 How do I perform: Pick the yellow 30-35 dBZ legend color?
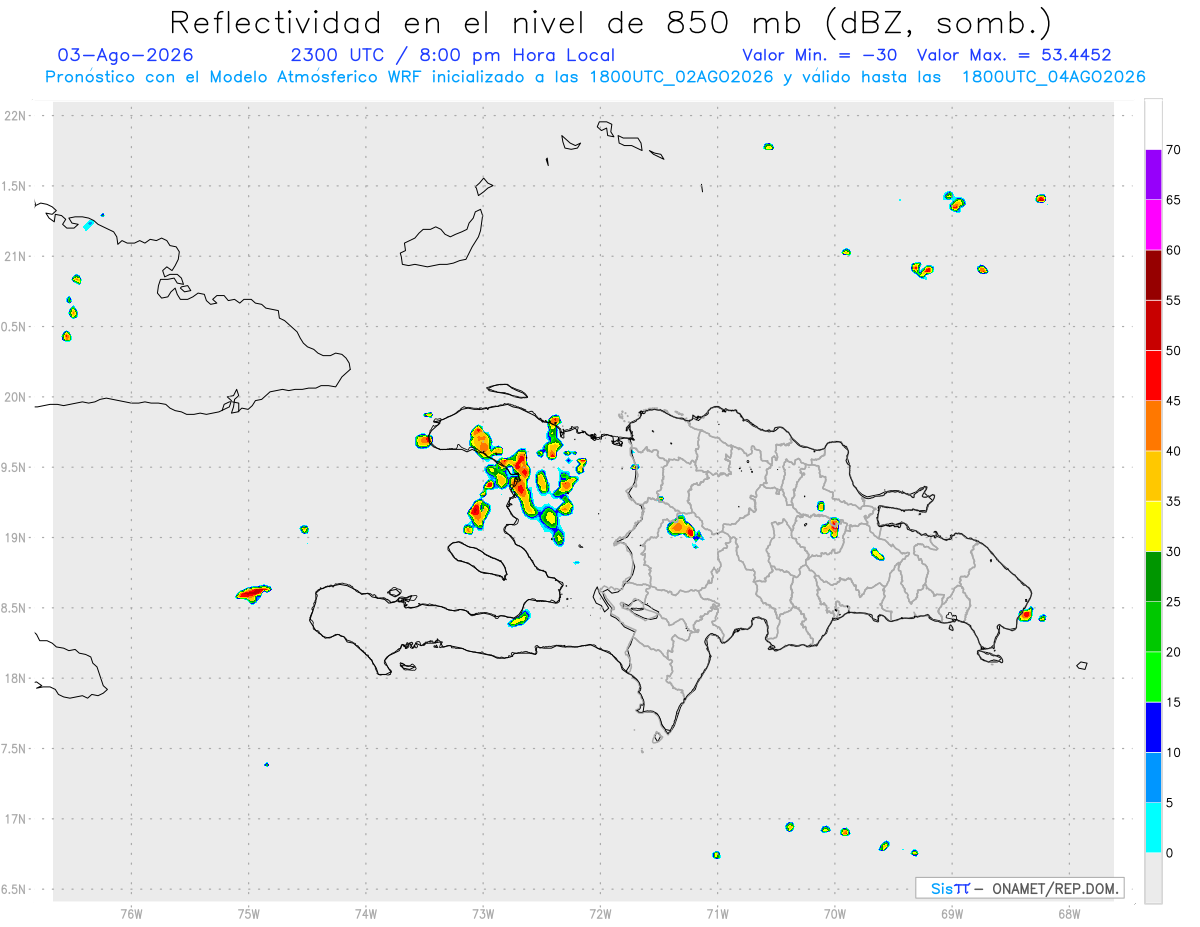[x=1153, y=527]
